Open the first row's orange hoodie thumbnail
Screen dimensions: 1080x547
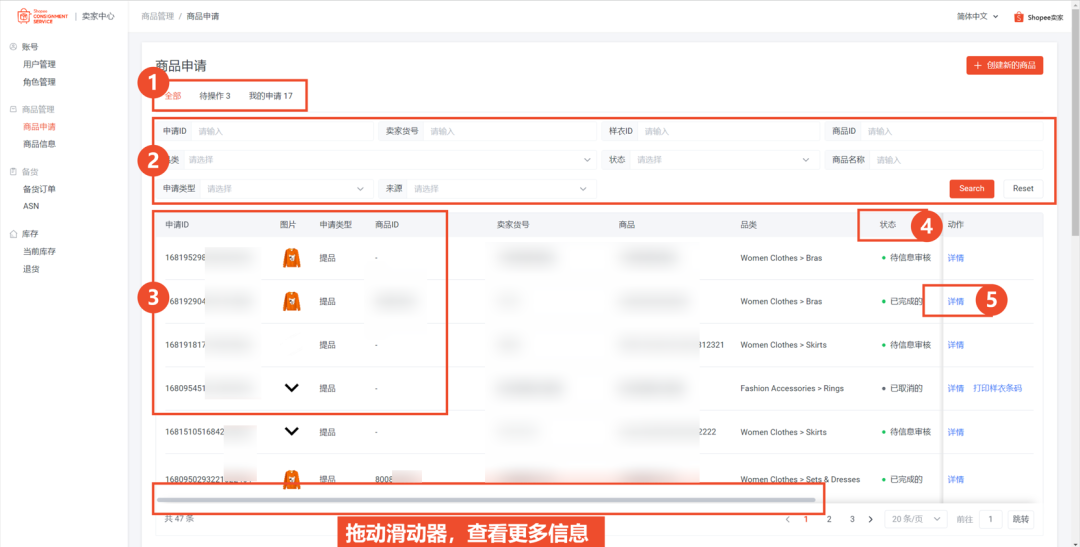(291, 258)
